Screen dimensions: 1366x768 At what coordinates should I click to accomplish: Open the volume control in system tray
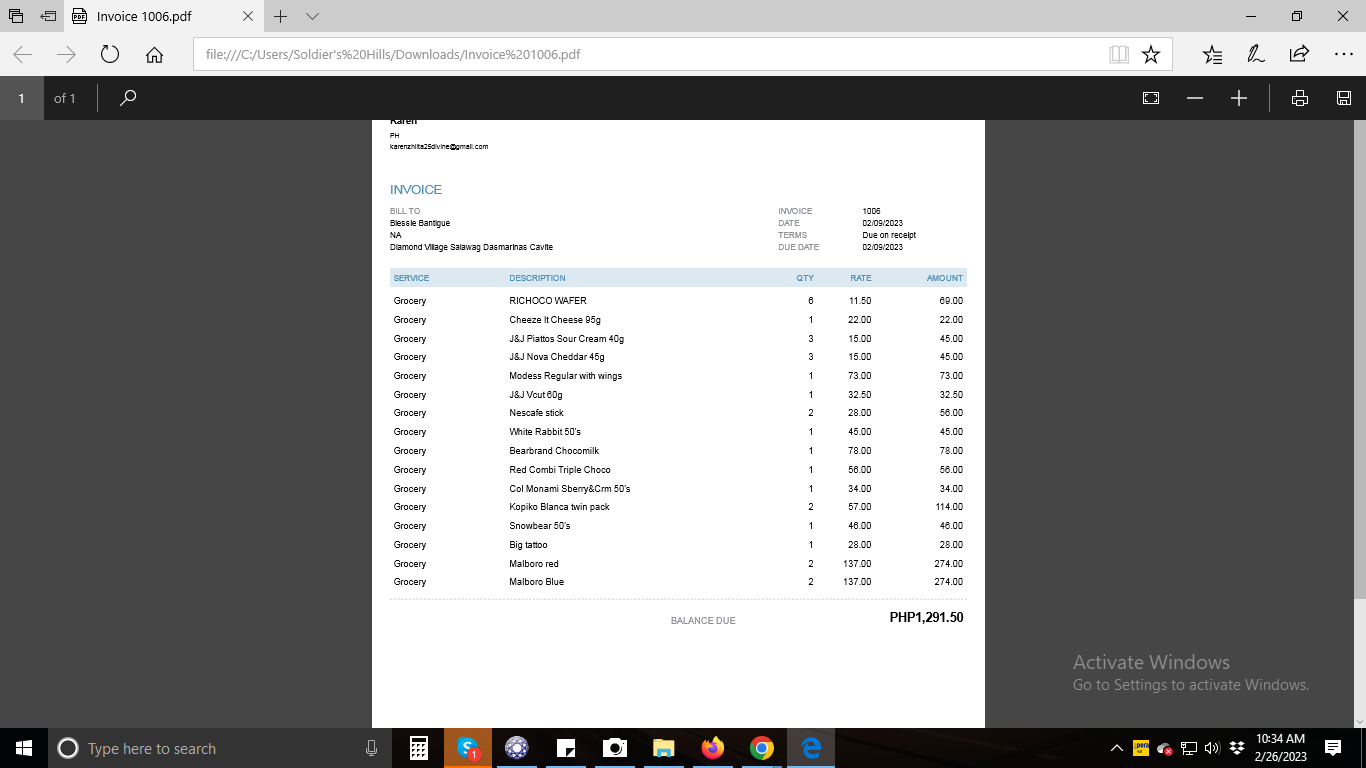(x=1213, y=748)
